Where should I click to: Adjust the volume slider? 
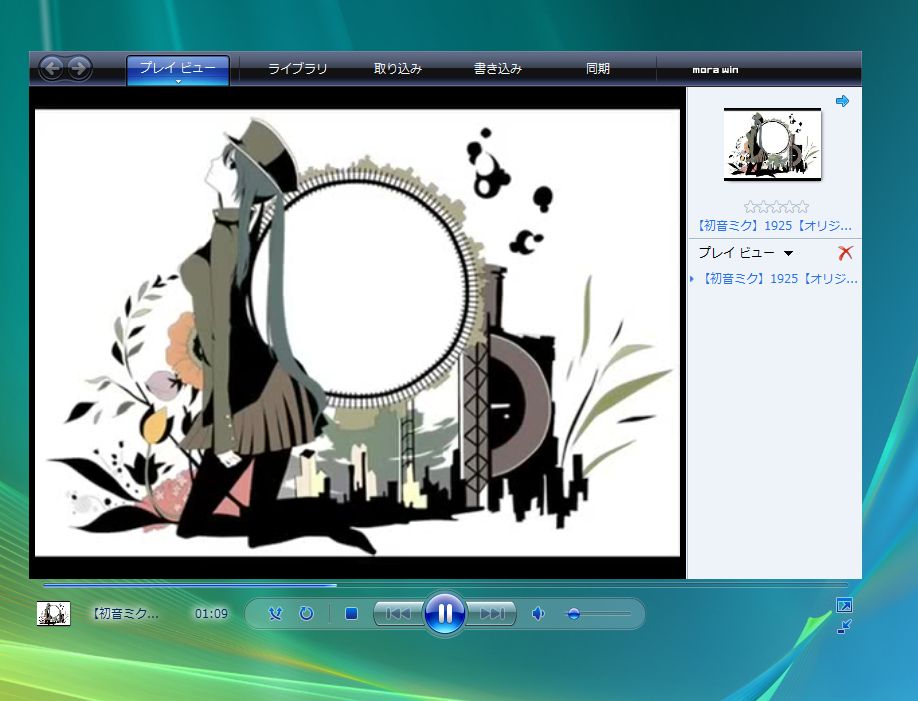(x=598, y=613)
